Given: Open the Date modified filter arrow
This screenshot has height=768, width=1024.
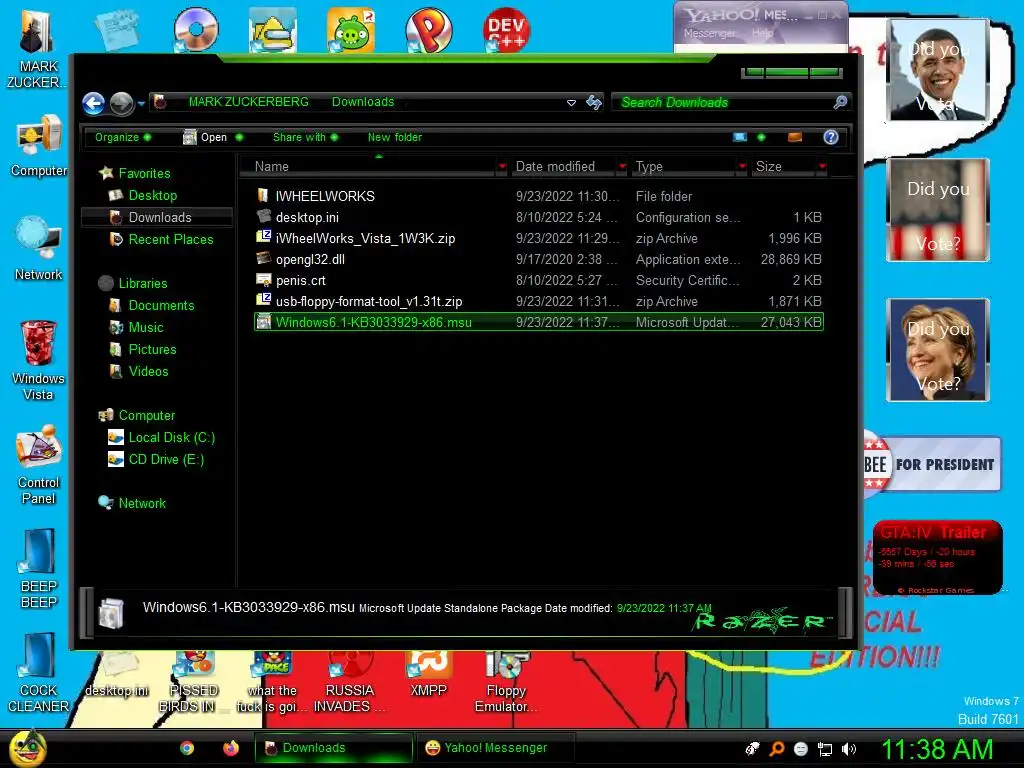Looking at the screenshot, I should (x=622, y=167).
